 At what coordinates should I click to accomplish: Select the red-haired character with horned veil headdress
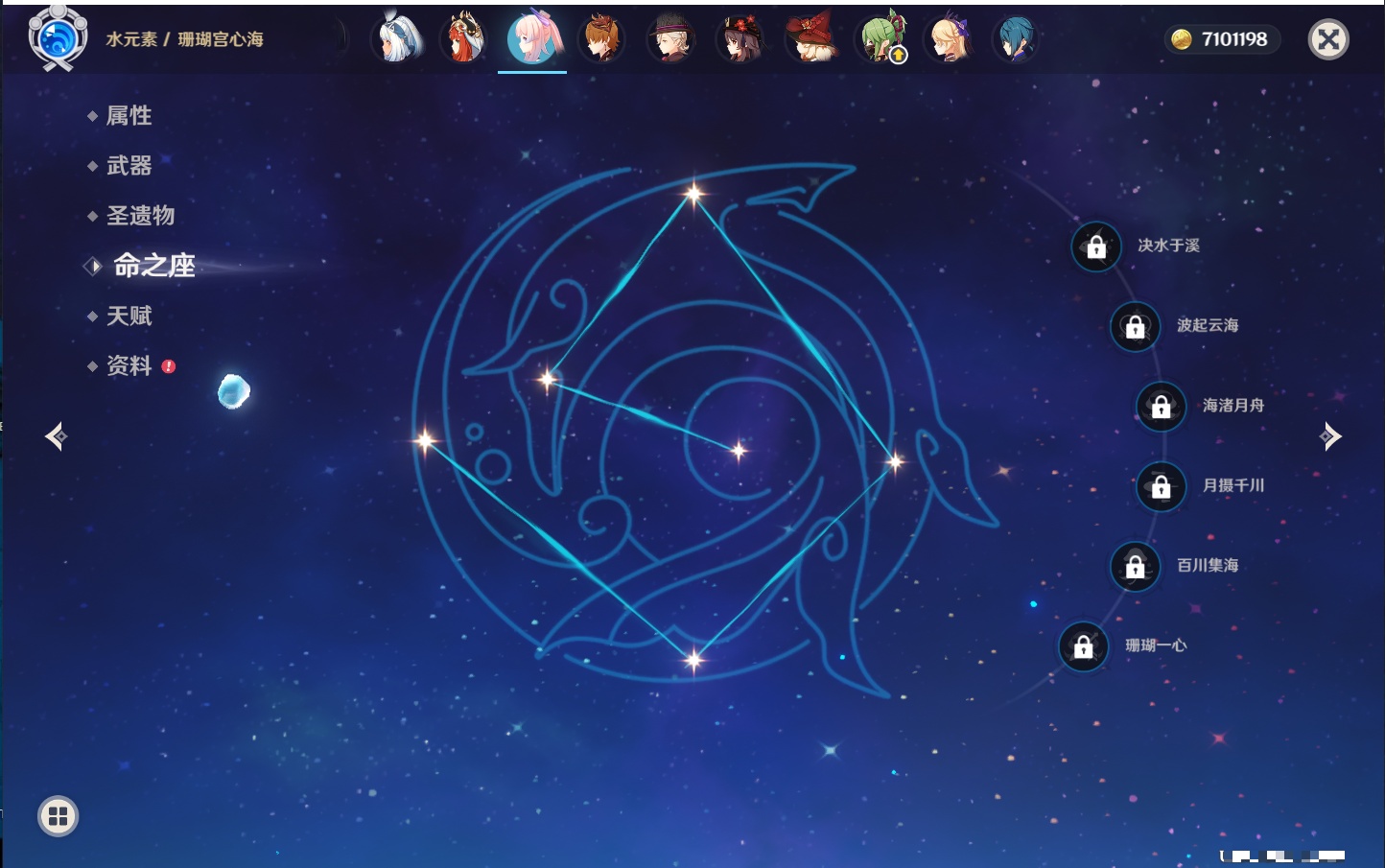464,38
